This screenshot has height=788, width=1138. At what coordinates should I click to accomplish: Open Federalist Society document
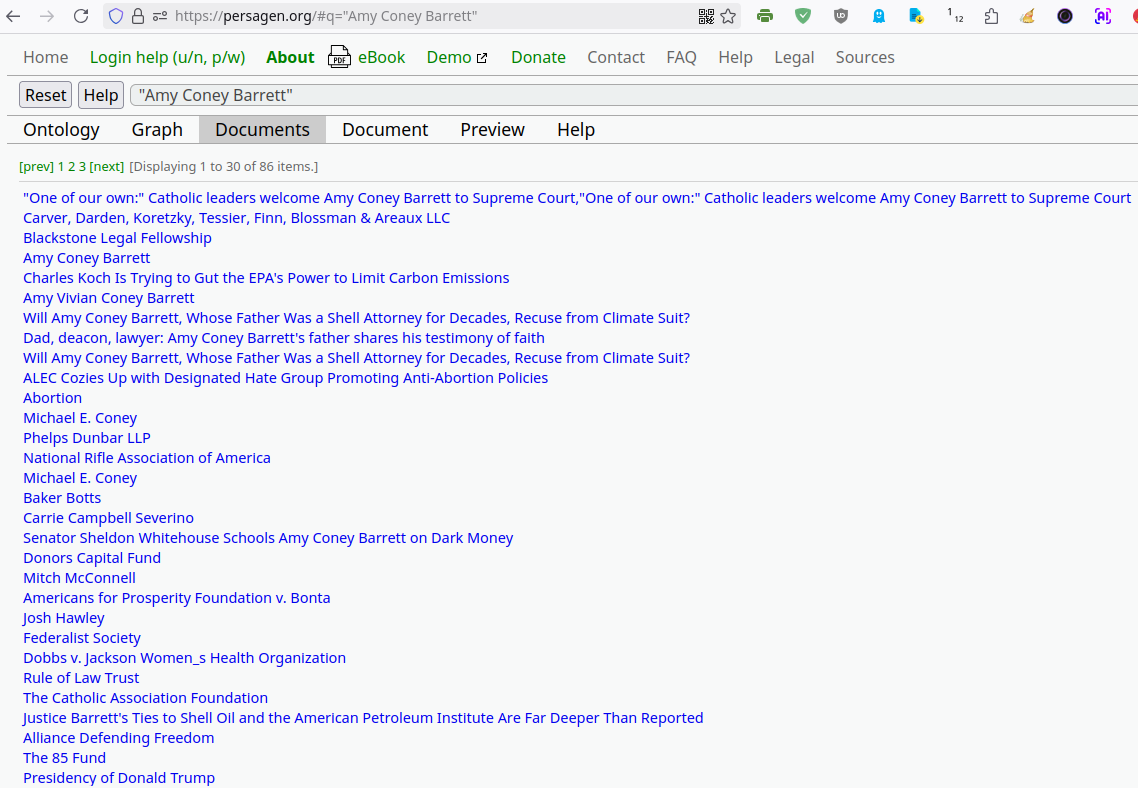pyautogui.click(x=82, y=638)
